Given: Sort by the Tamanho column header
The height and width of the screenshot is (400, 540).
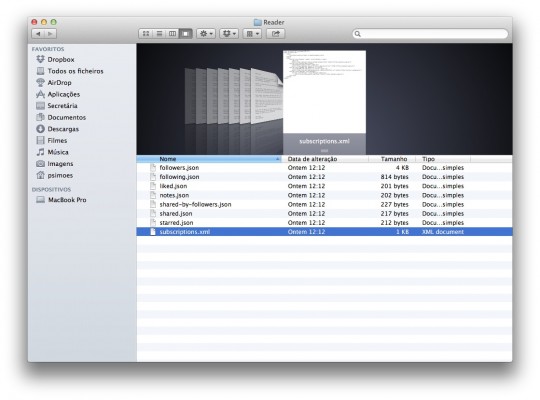Looking at the screenshot, I should tap(394, 159).
